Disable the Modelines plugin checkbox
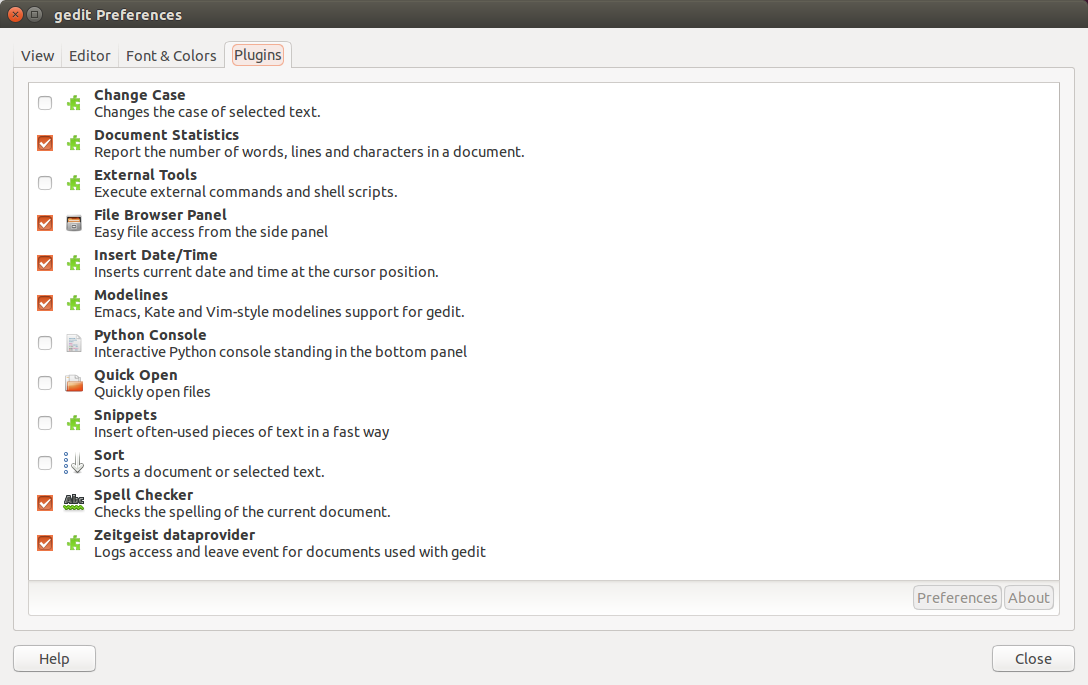This screenshot has height=685, width=1088. pos(45,303)
